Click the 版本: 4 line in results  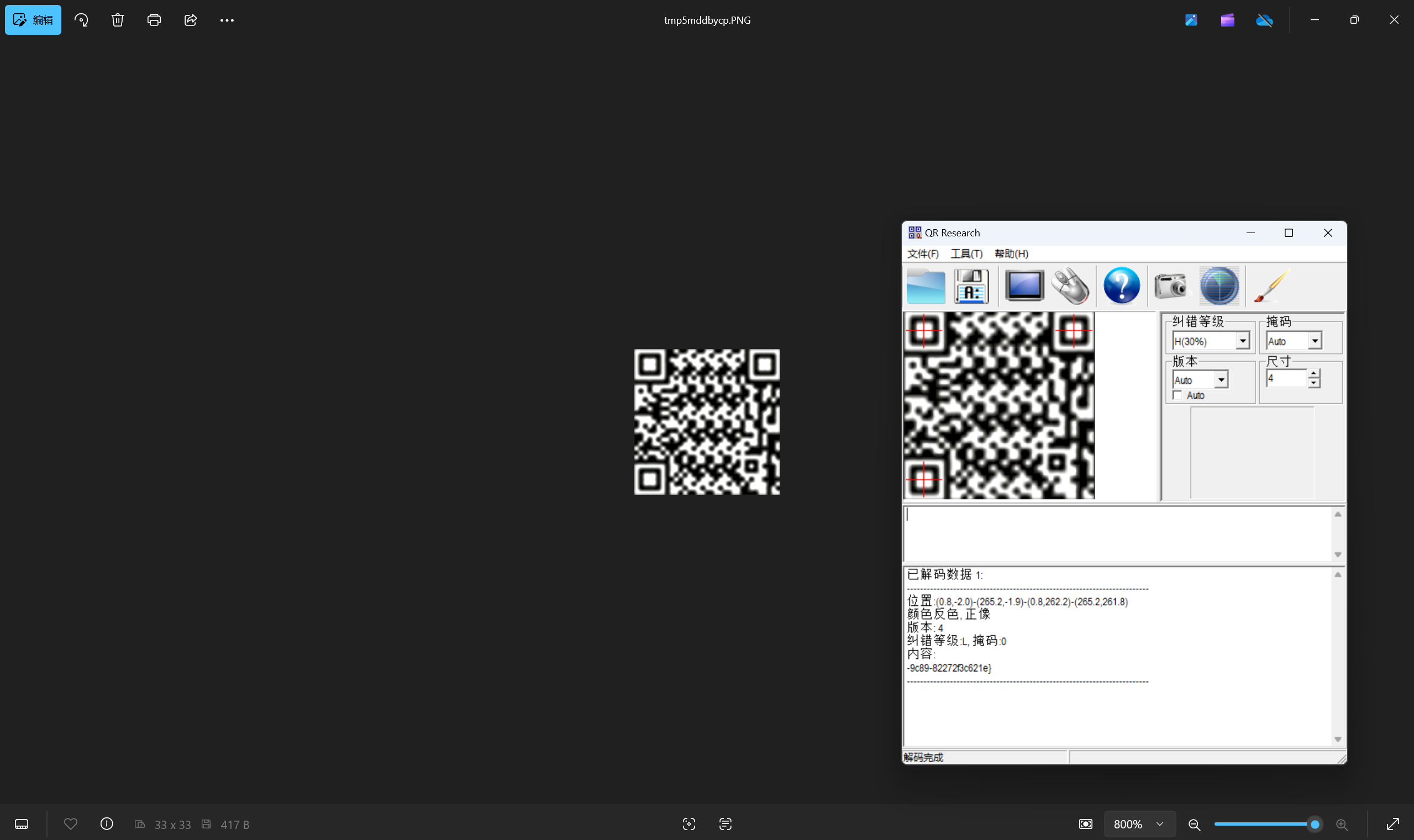point(926,627)
